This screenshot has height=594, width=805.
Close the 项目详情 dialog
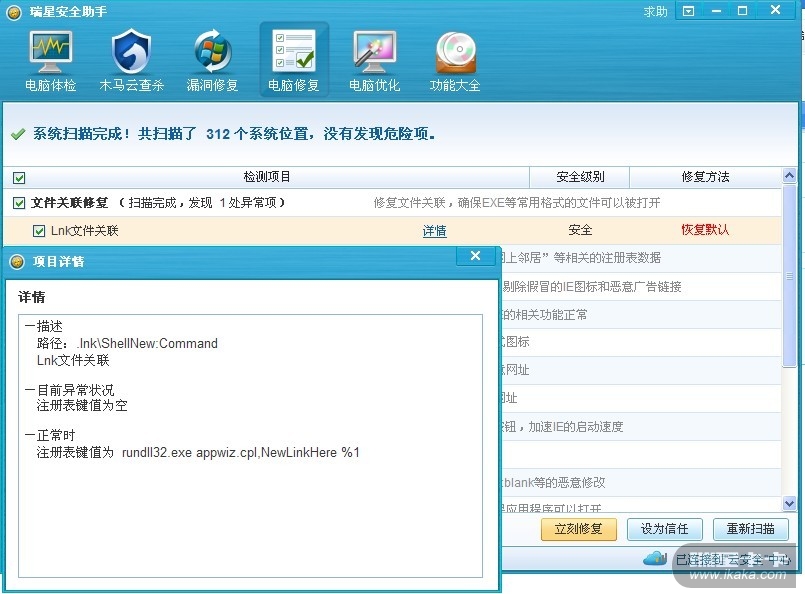[475, 256]
